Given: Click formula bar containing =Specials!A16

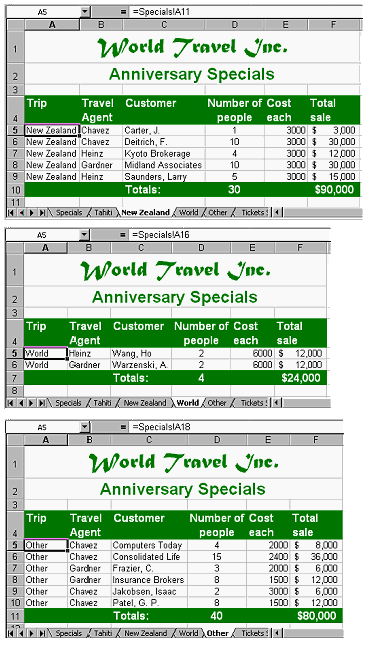Looking at the screenshot, I should pyautogui.click(x=230, y=235).
